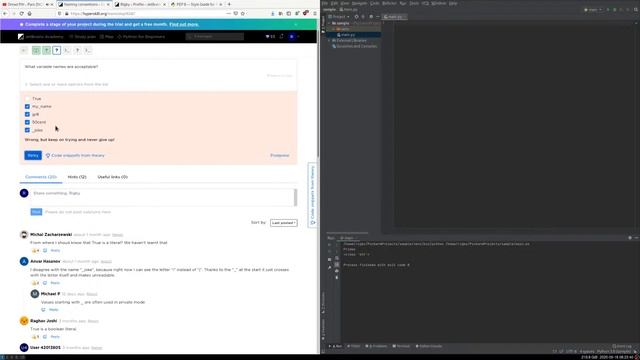Image resolution: width=640 pixels, height=360 pixels.
Task: Open the Study plan page
Action: [x=82, y=37]
